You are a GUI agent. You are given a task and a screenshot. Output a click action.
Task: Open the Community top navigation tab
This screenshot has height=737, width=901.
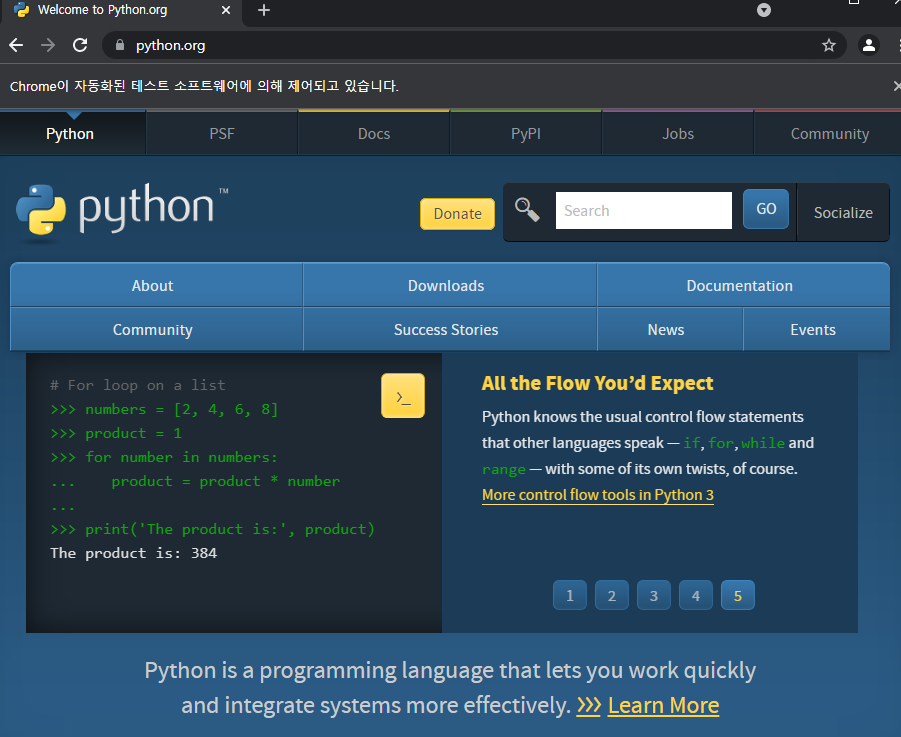[830, 133]
